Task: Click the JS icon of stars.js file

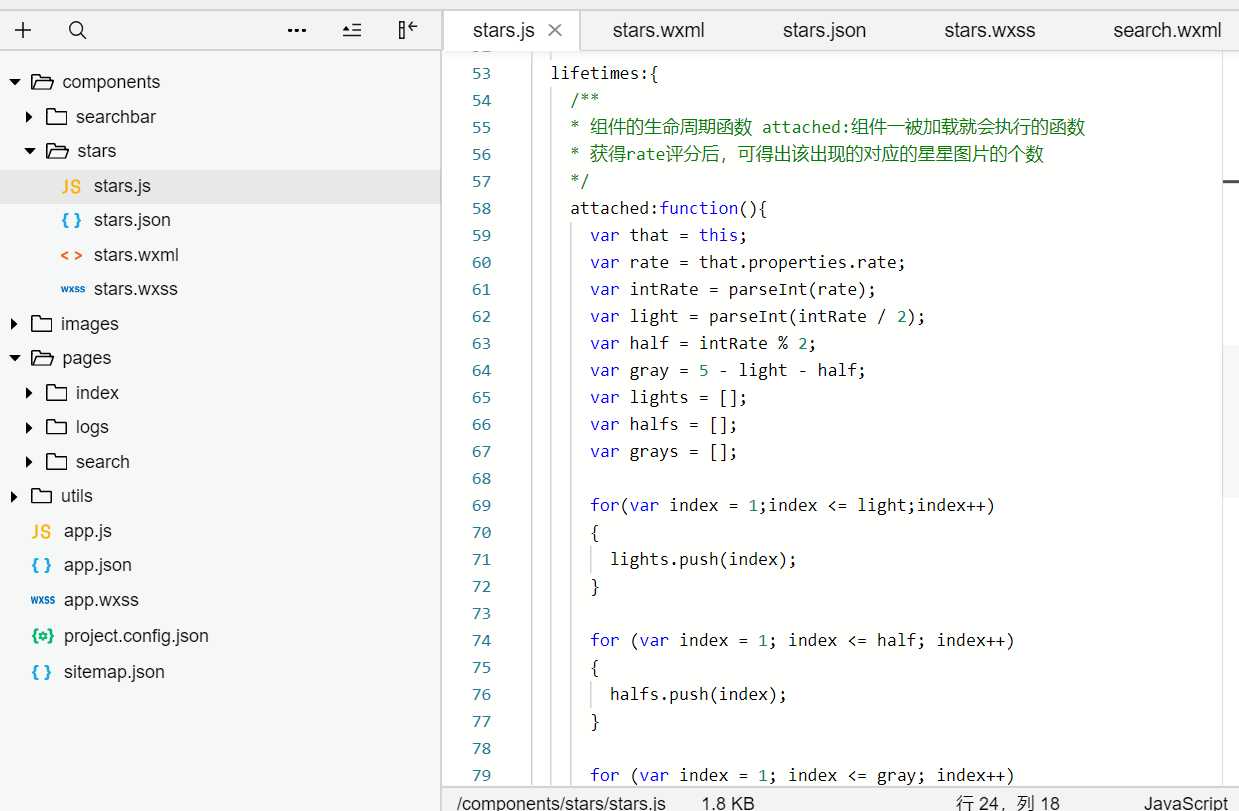Action: 71,186
